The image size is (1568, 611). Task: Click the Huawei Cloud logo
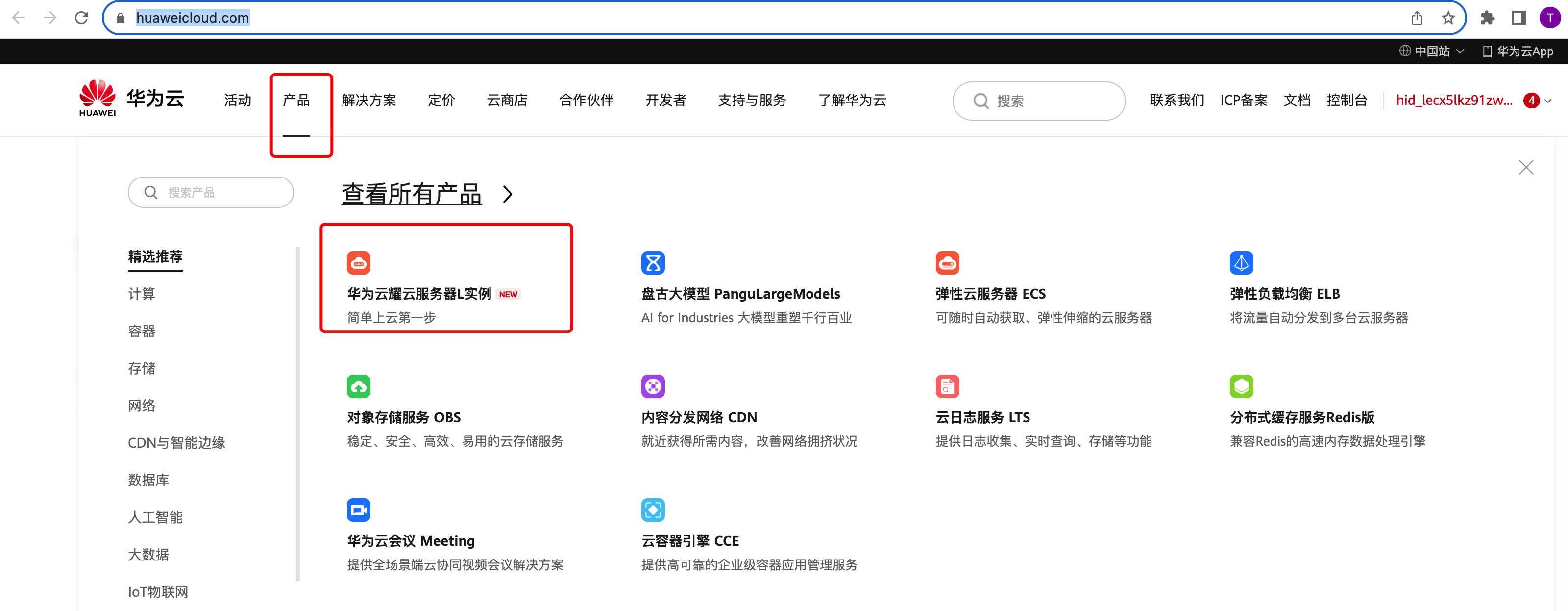131,99
